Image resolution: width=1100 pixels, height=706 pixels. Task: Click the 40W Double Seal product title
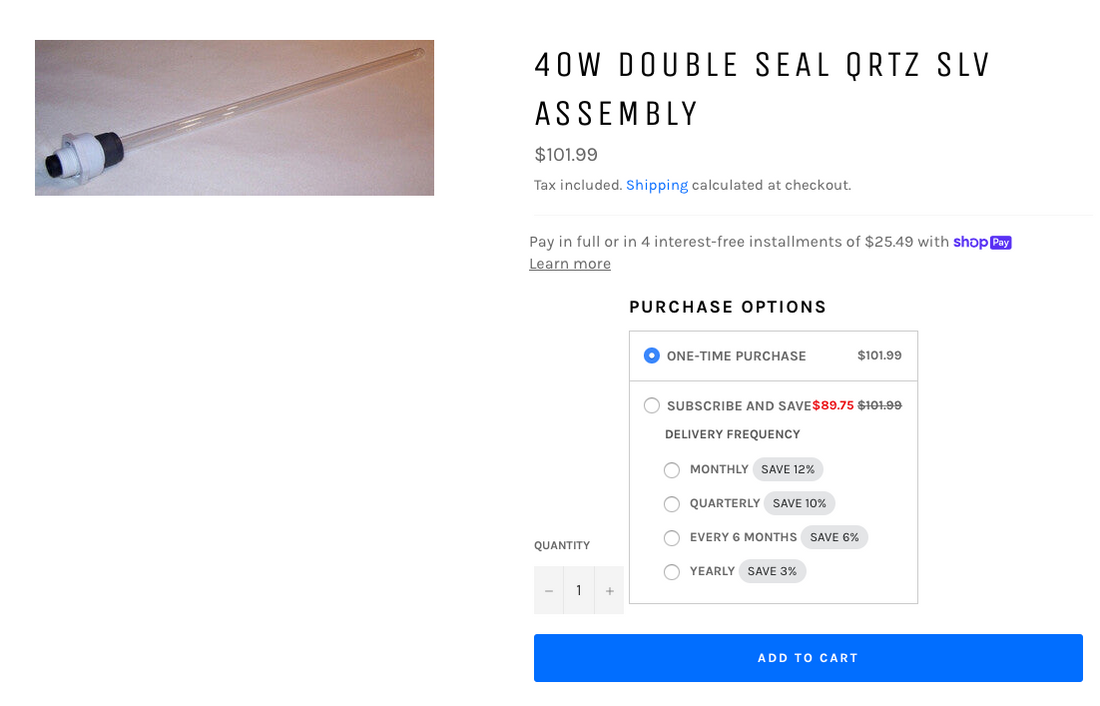(x=762, y=88)
